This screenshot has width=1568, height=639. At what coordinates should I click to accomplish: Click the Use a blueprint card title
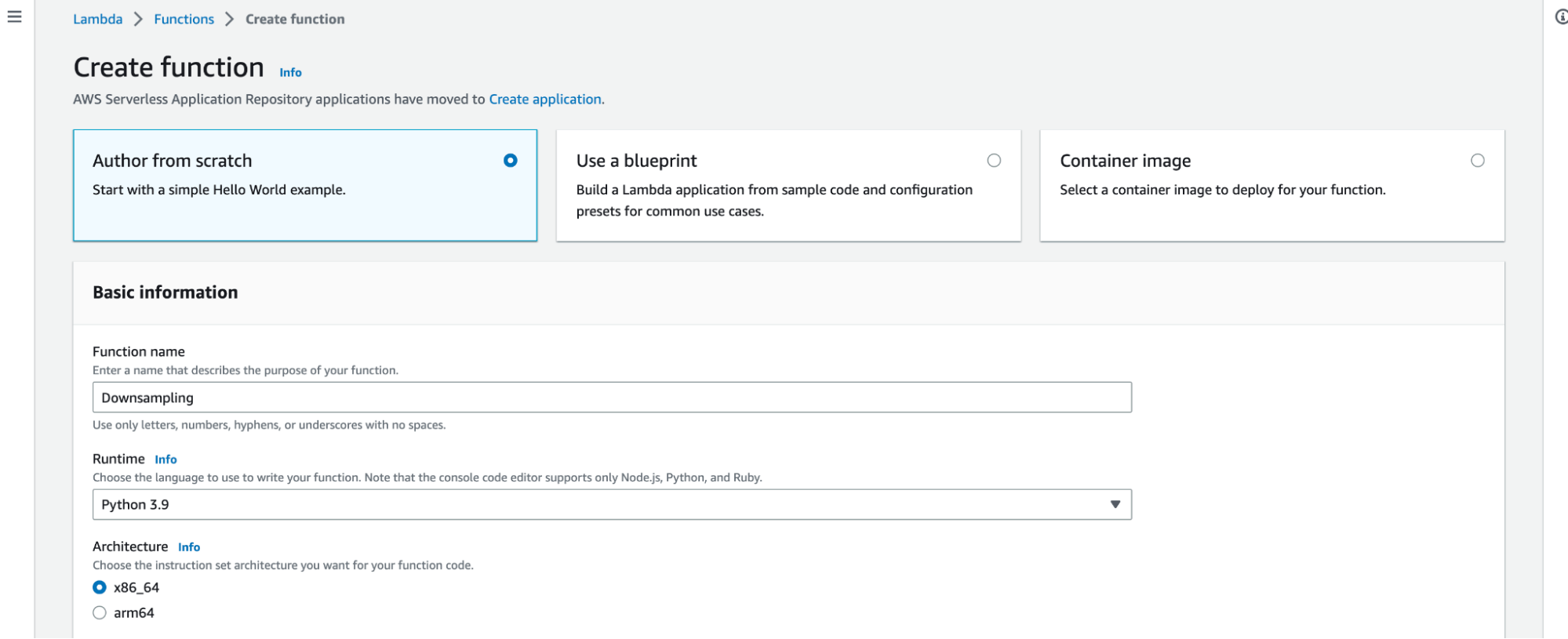pos(636,161)
